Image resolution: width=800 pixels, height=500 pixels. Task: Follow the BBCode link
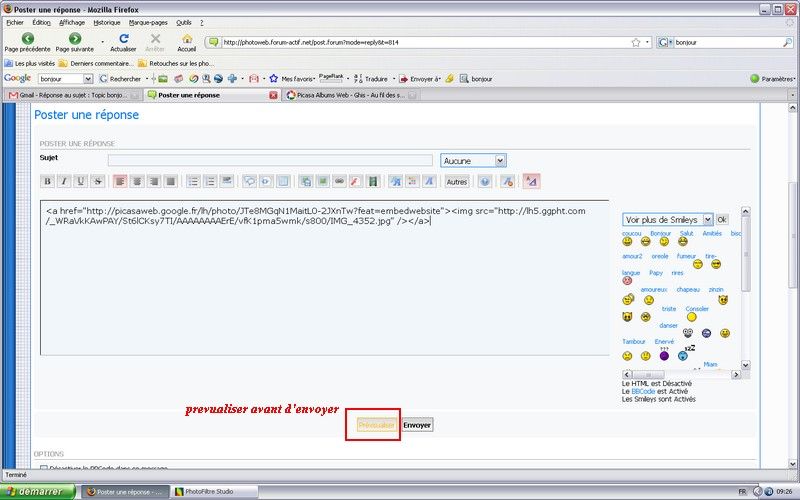click(x=643, y=391)
